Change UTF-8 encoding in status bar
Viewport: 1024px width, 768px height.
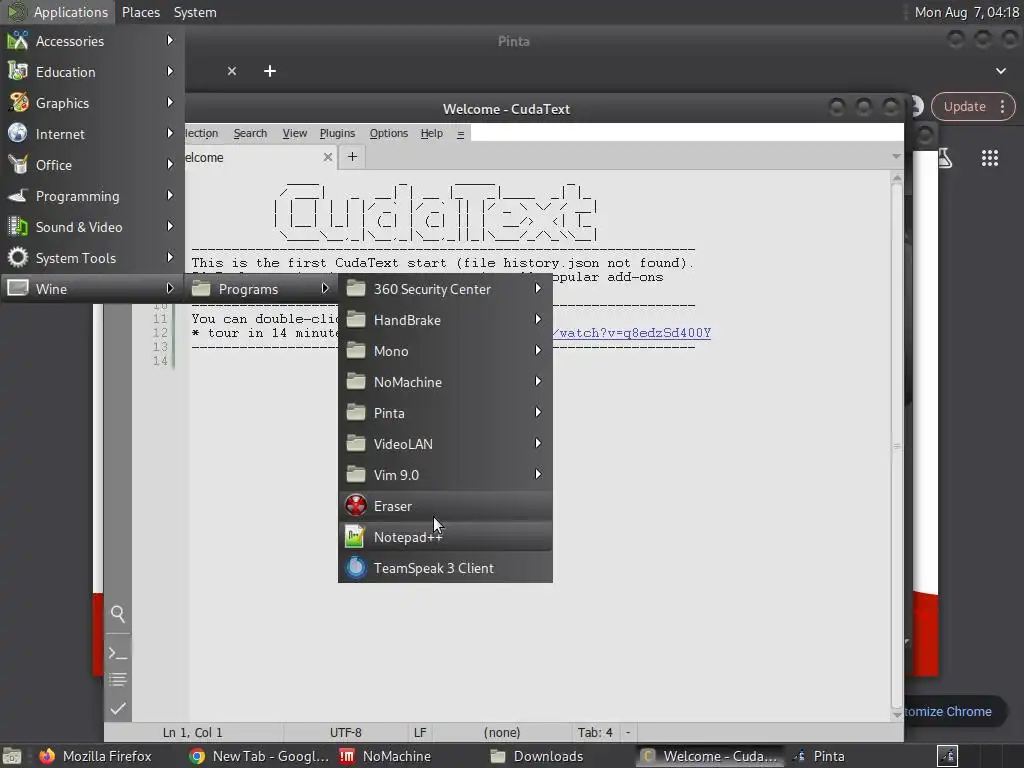pos(345,733)
